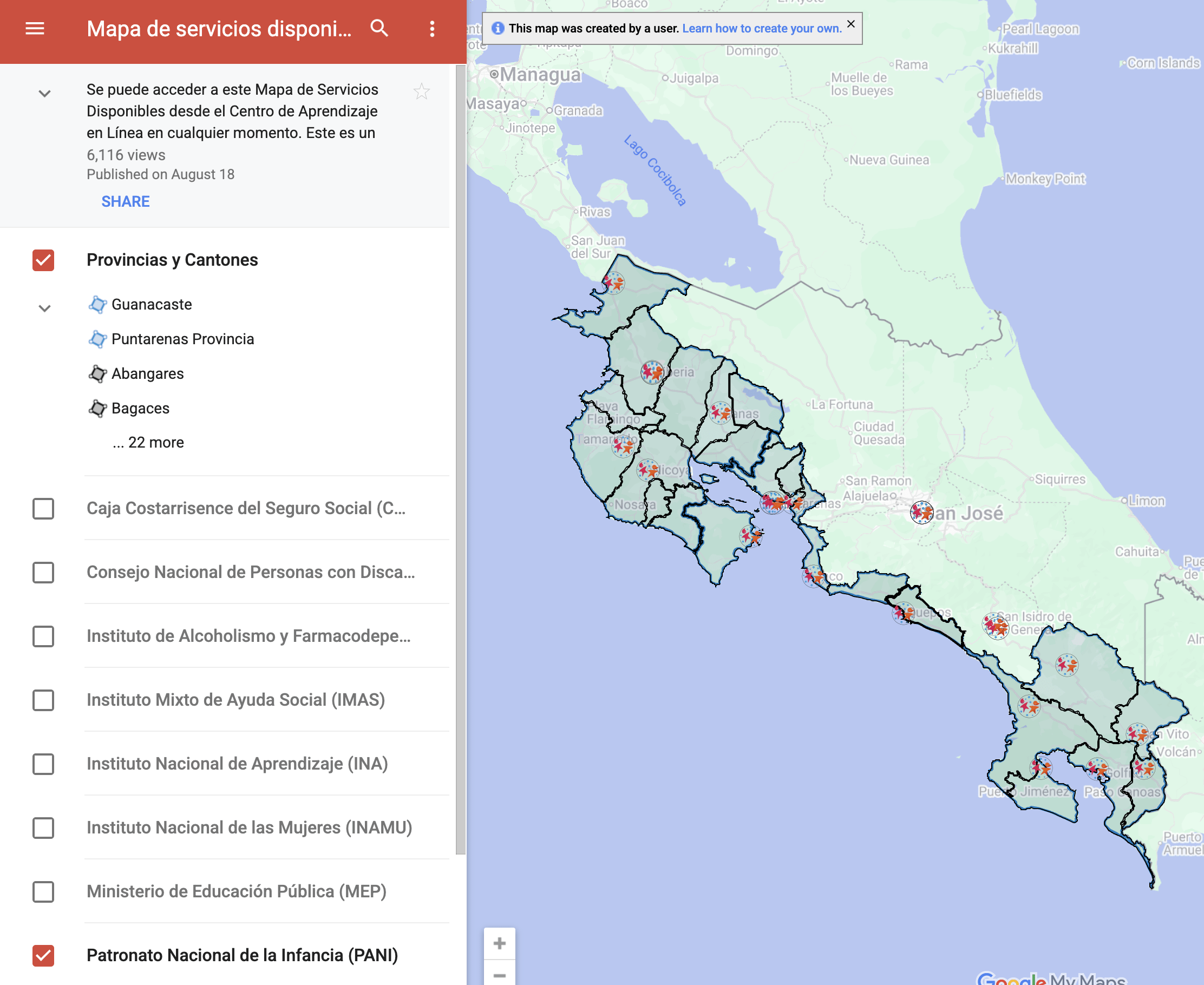Click the search magnifier icon

pyautogui.click(x=379, y=28)
